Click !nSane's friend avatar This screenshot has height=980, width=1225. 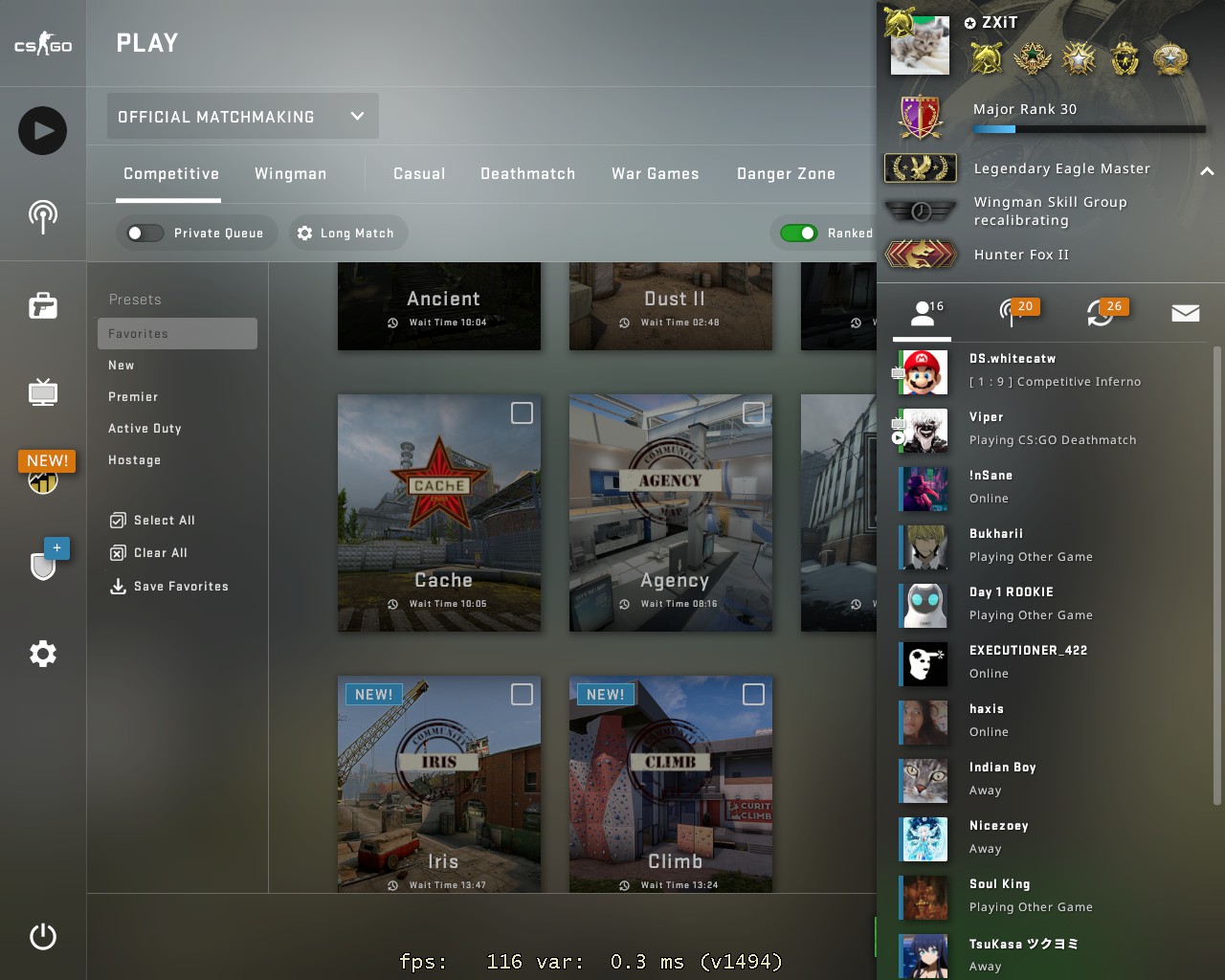pos(924,489)
